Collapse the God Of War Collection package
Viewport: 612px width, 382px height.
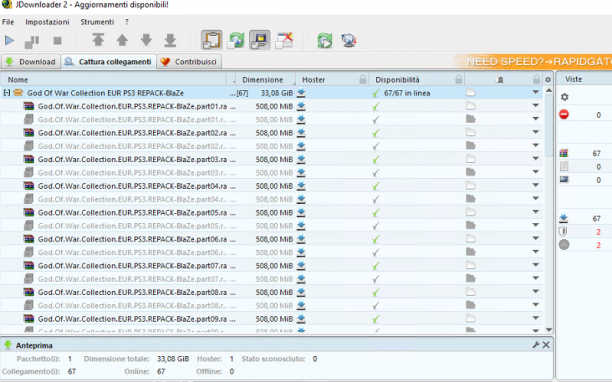pos(7,93)
